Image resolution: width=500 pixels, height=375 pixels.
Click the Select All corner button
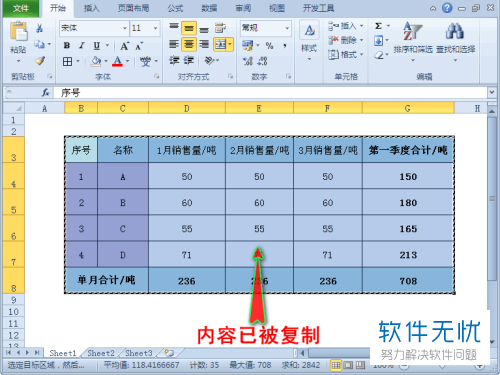pyautogui.click(x=14, y=108)
